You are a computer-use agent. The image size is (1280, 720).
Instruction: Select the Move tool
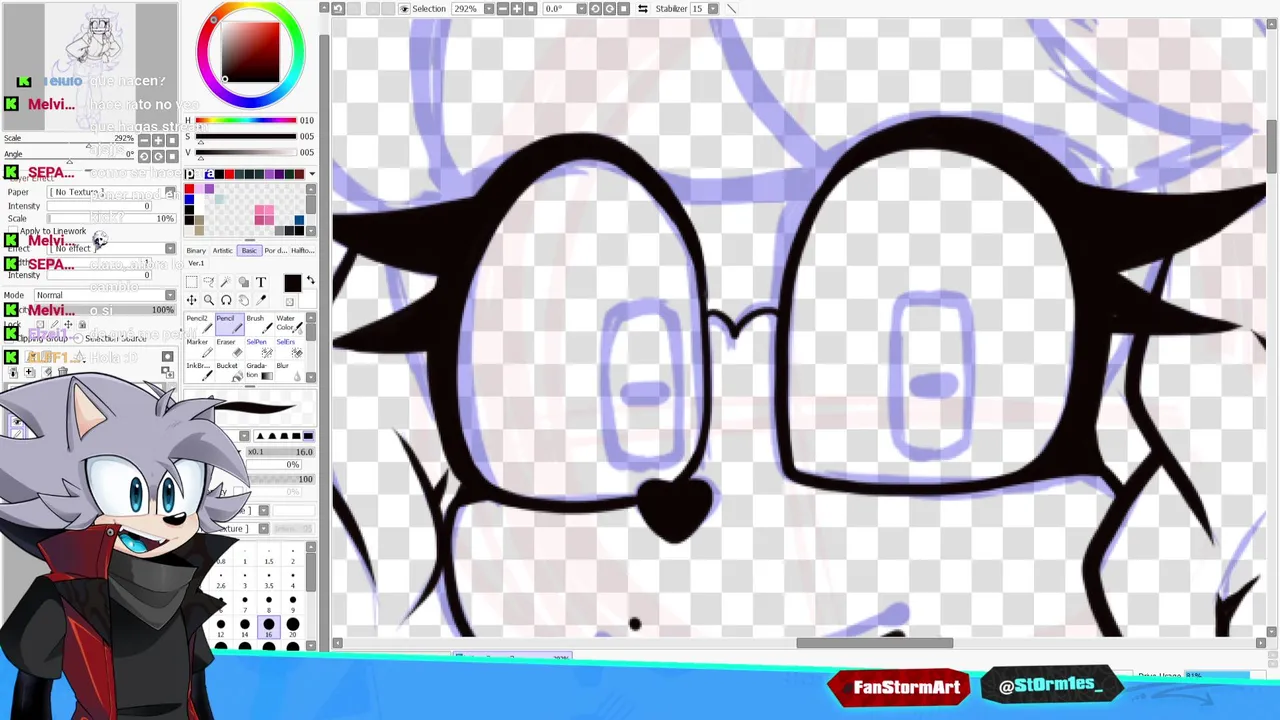click(191, 300)
